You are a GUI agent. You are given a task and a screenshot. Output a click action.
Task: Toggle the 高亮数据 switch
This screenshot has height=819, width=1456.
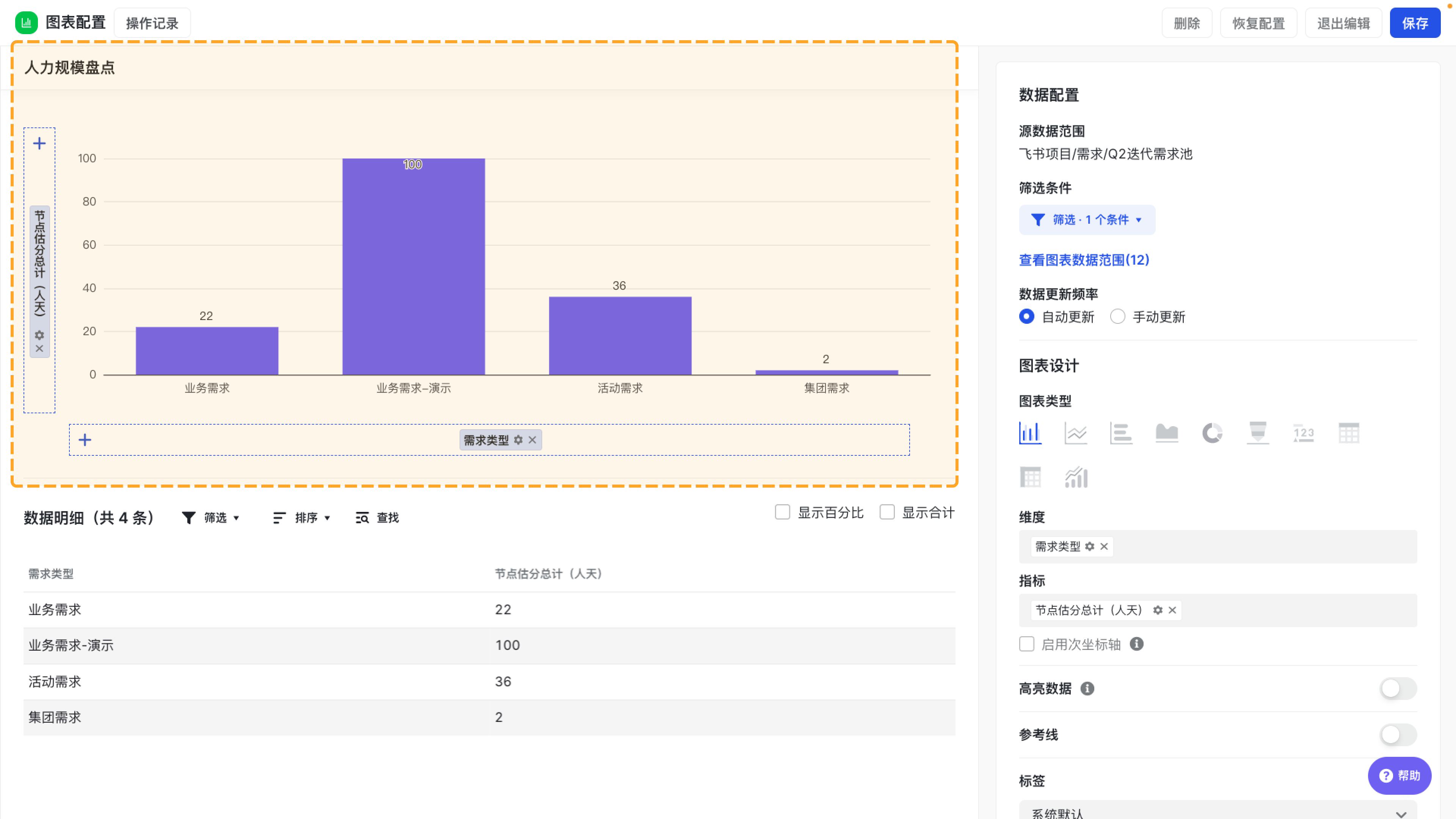[x=1398, y=689]
